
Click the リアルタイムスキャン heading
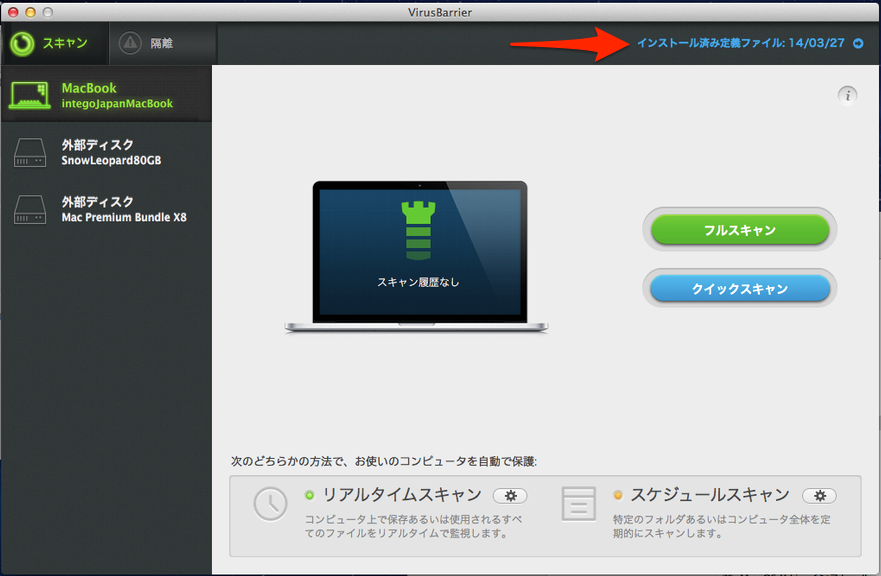coord(402,495)
